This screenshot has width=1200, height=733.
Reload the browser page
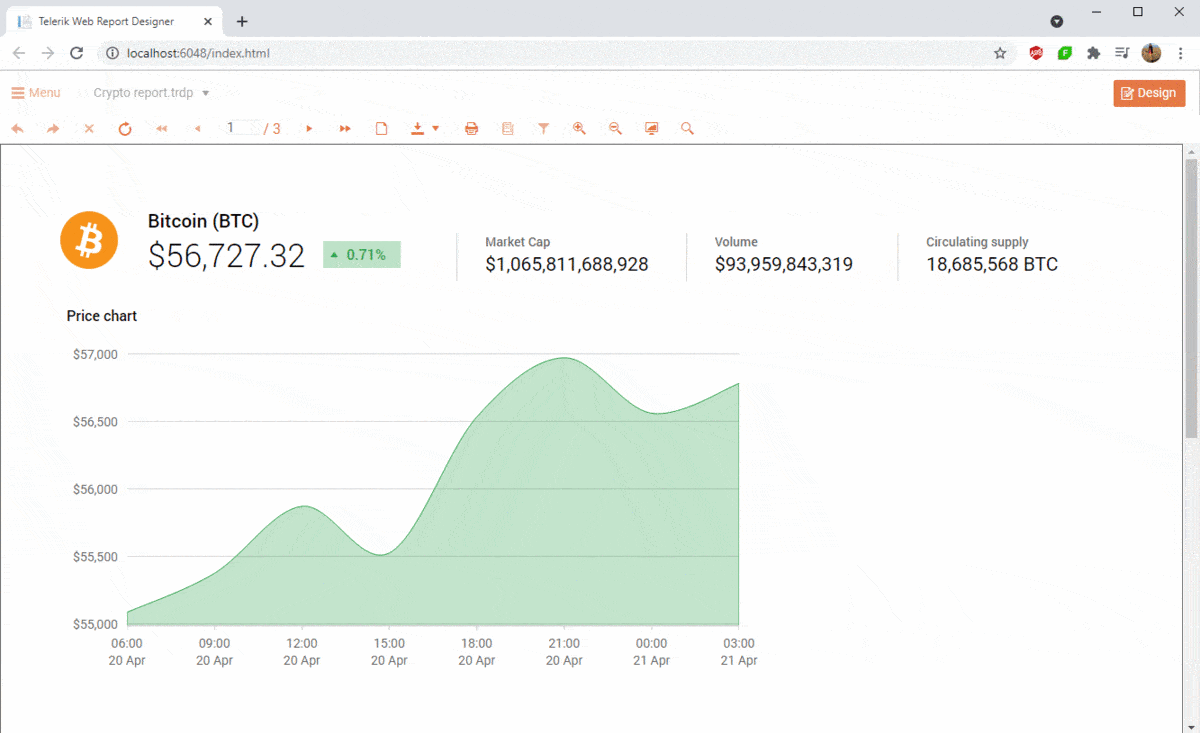77,53
